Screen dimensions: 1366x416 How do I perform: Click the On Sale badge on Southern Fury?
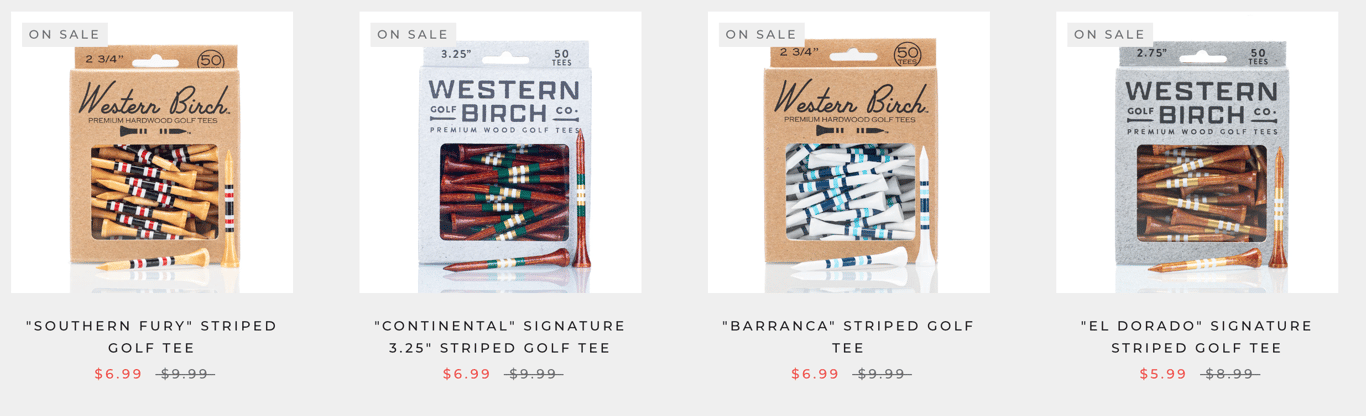point(65,34)
